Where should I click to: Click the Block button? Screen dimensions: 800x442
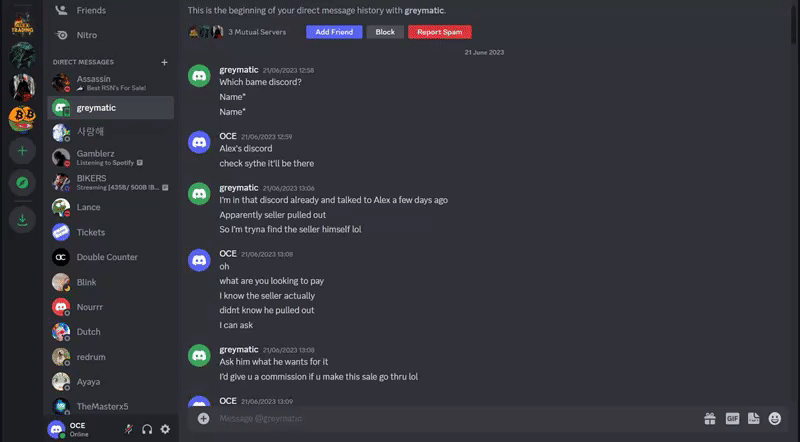coord(385,32)
